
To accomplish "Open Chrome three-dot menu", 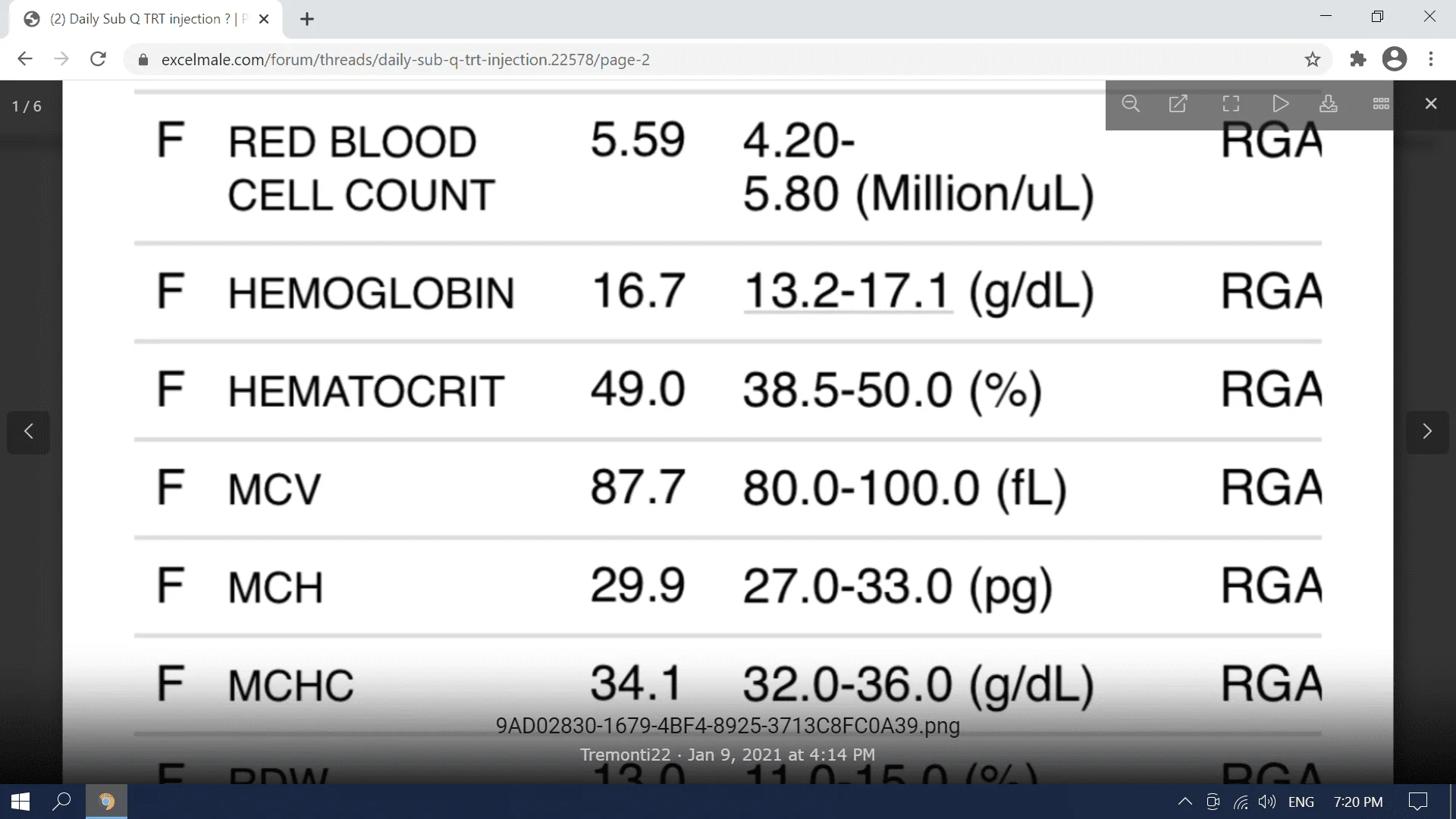I will tap(1431, 59).
